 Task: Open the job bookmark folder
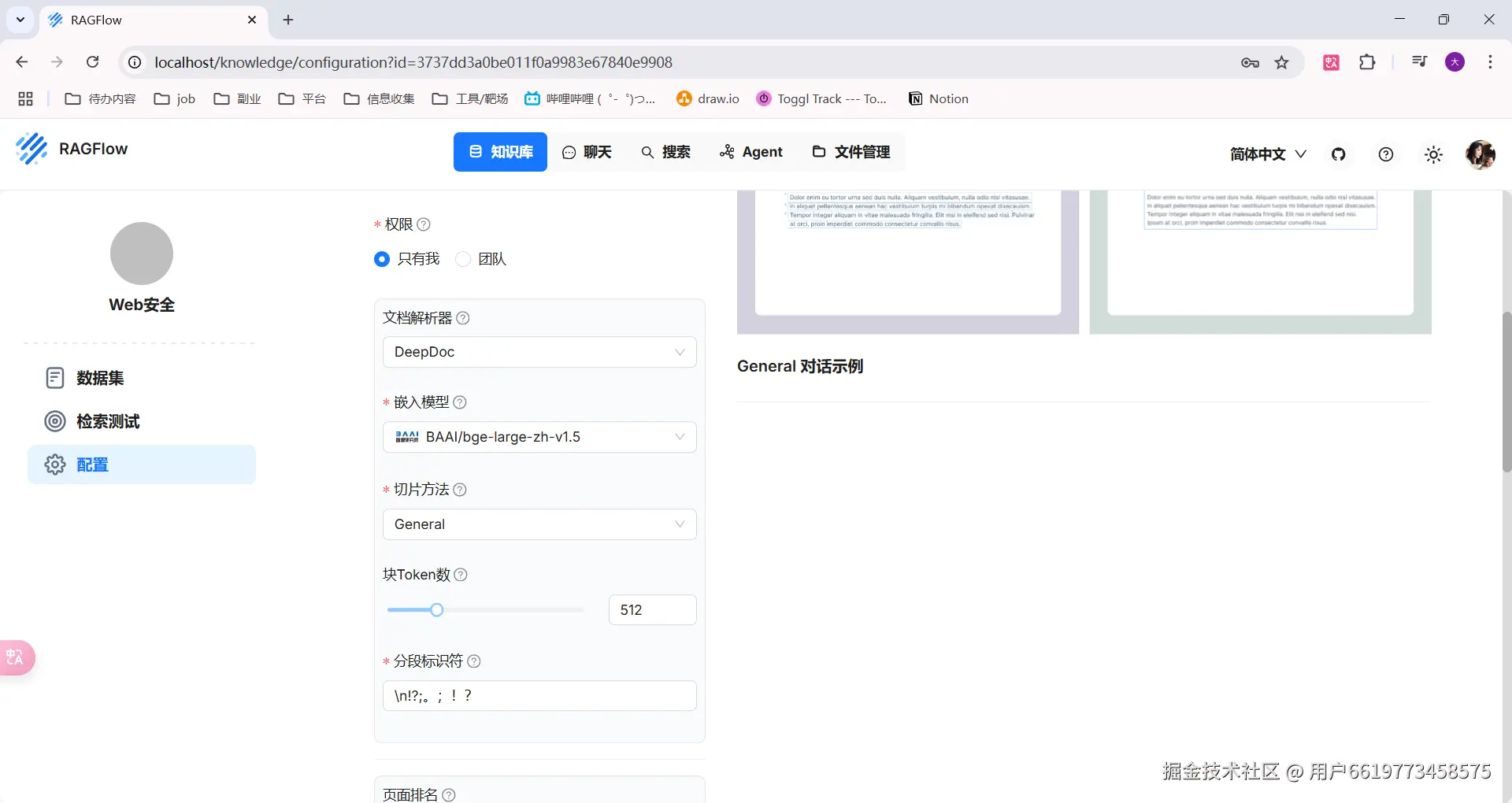[x=175, y=98]
